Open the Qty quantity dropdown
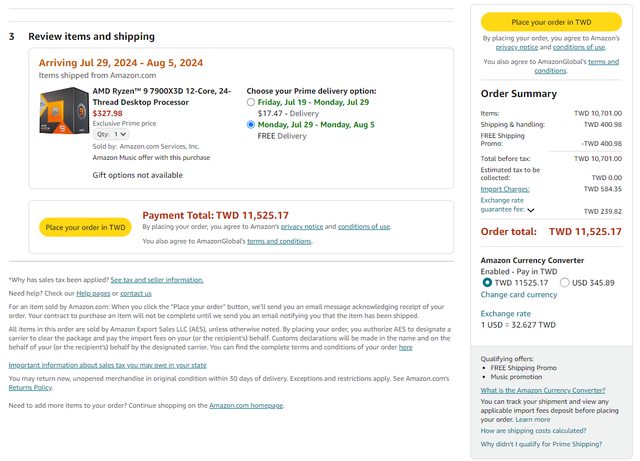The image size is (640, 461). (112, 134)
